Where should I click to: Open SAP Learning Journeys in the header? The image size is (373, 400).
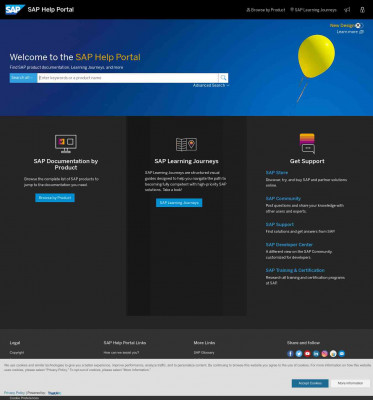[313, 10]
